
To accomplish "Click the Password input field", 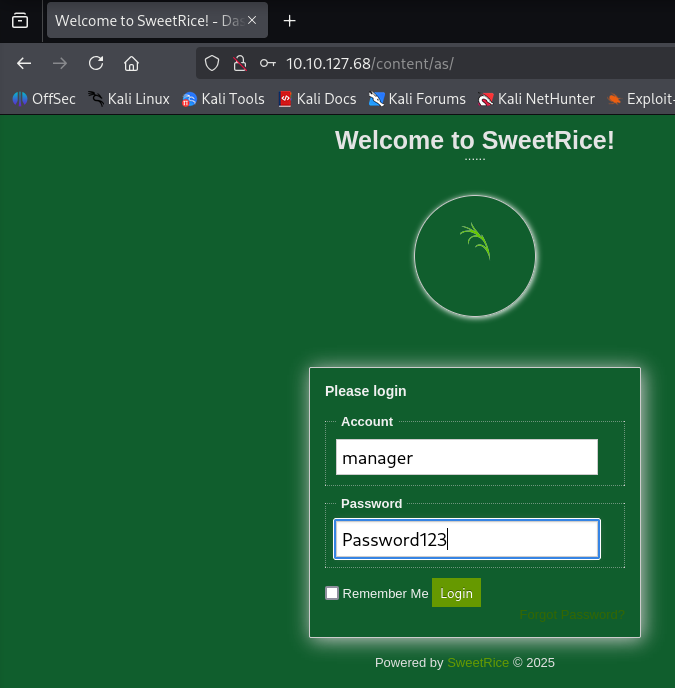I will pos(467,539).
